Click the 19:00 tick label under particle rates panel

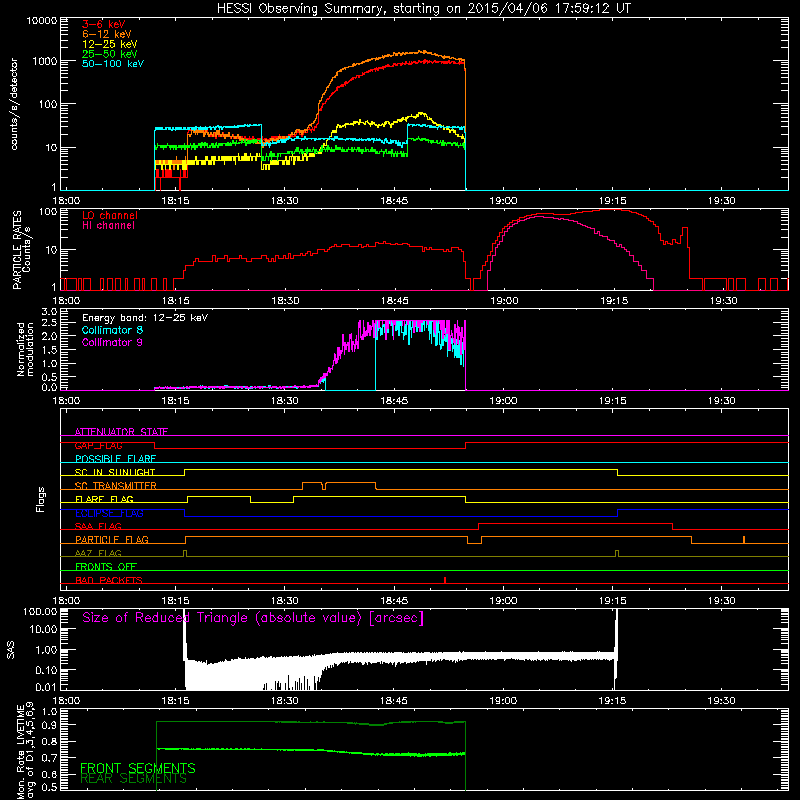coord(504,301)
